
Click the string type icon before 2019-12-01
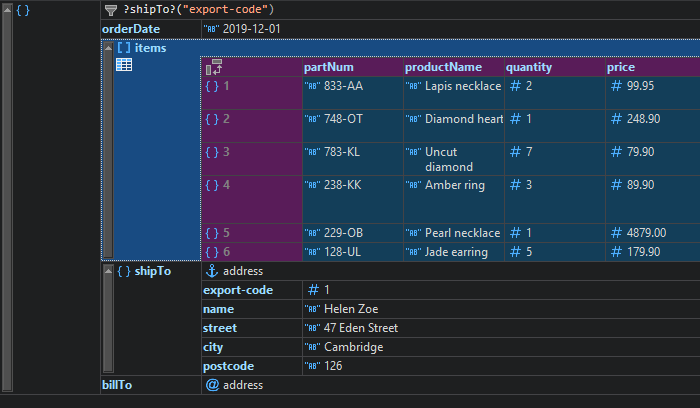(x=211, y=29)
